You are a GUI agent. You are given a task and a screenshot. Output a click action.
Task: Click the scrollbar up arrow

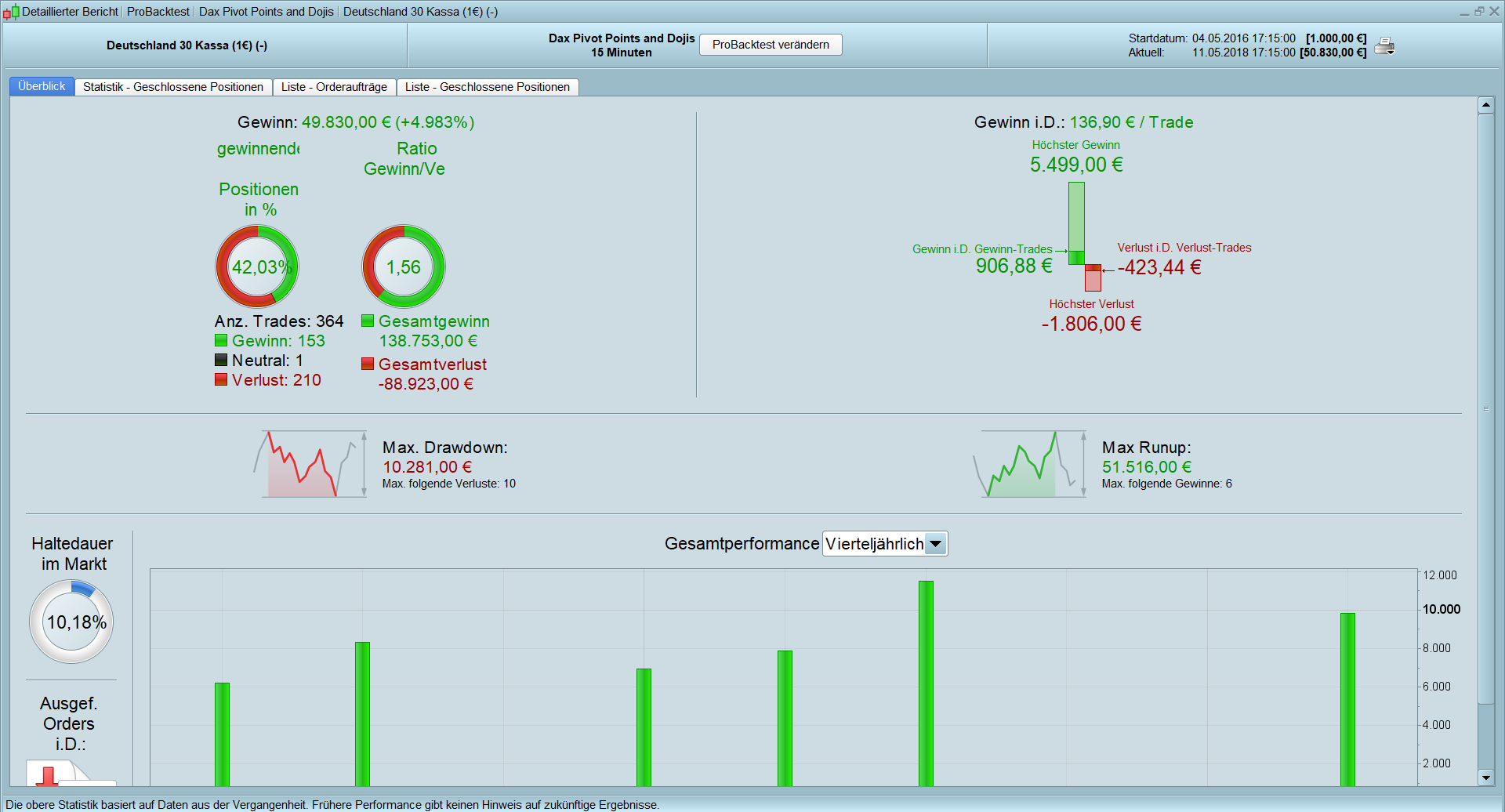tap(1485, 105)
